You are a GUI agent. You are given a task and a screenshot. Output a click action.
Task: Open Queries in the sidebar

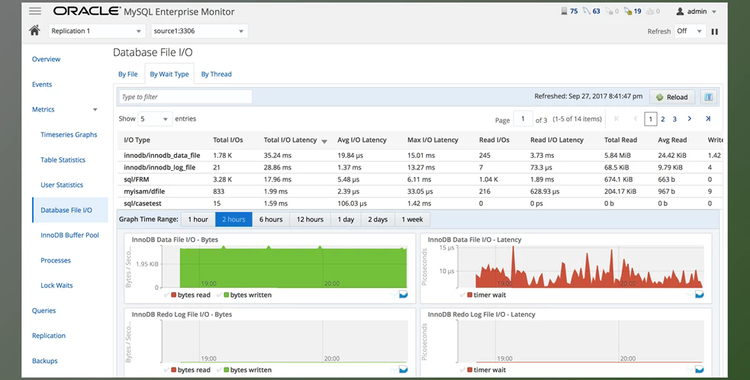(x=44, y=311)
